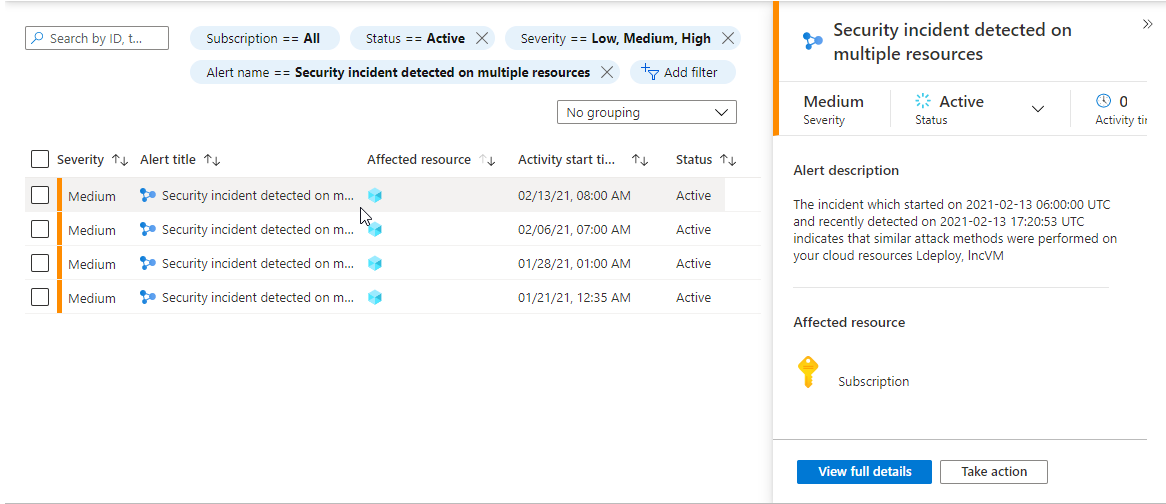Focus the Search by ID field

(97, 39)
